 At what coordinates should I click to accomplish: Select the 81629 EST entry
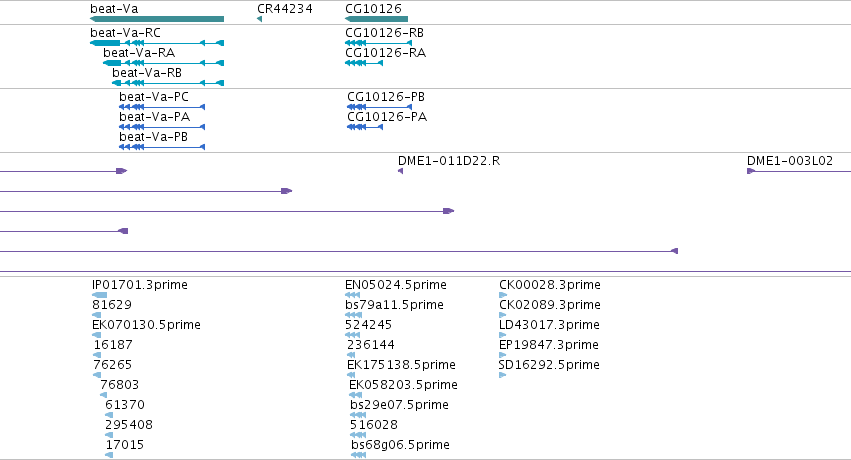[x=112, y=305]
